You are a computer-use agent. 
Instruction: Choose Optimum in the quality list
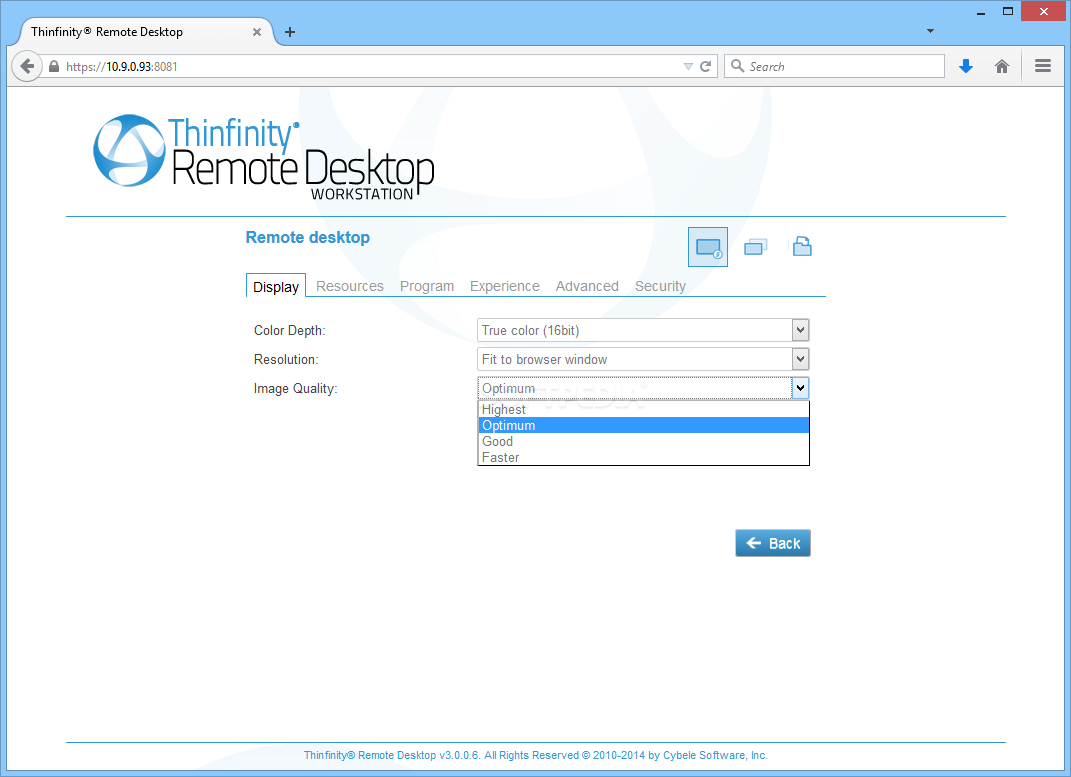[643, 425]
